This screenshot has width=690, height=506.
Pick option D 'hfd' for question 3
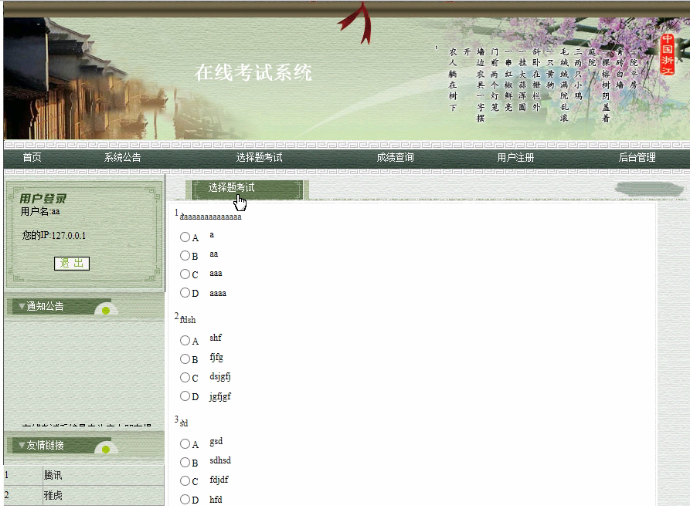click(x=185, y=499)
